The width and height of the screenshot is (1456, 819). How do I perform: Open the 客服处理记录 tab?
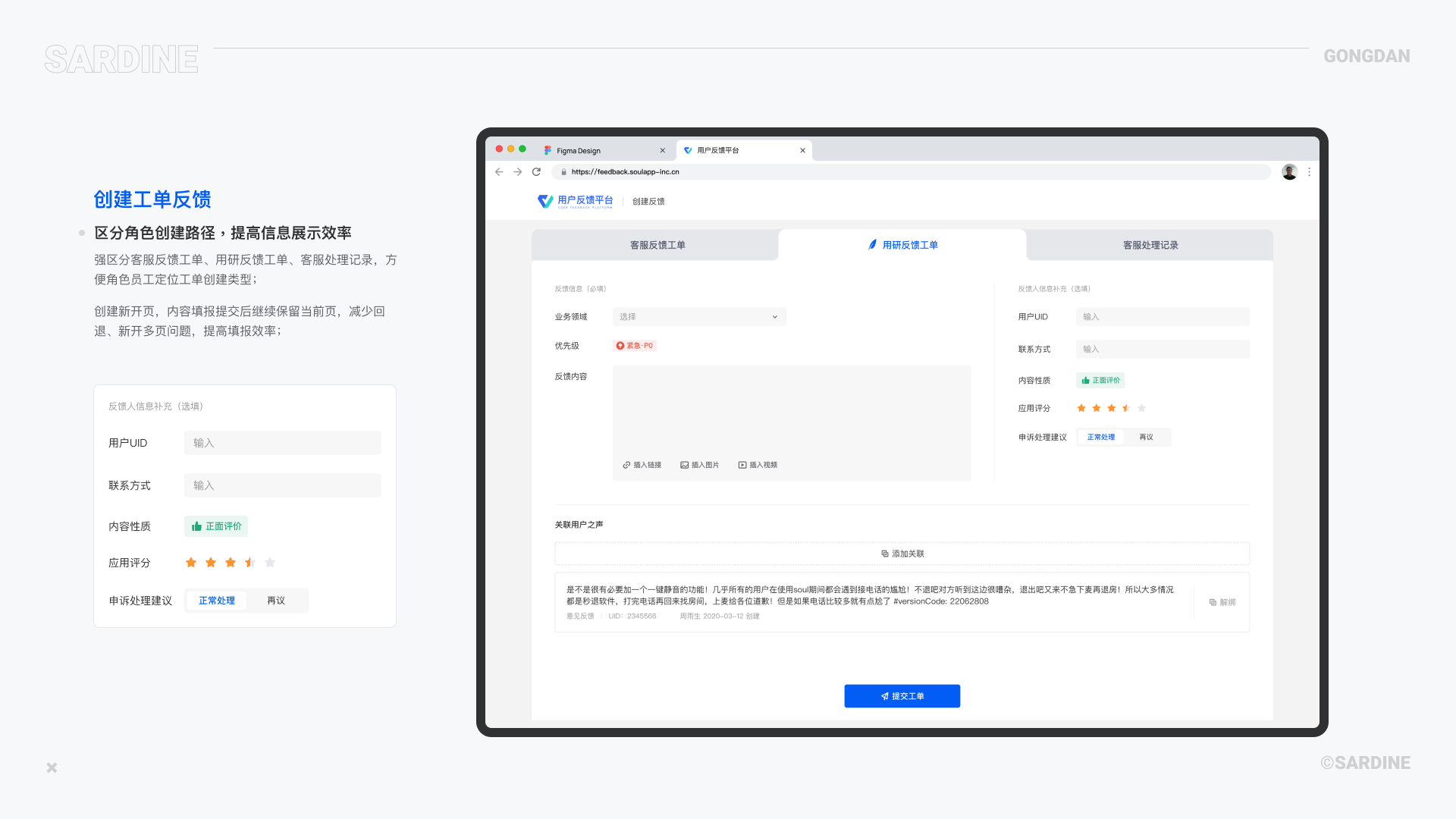(1150, 245)
